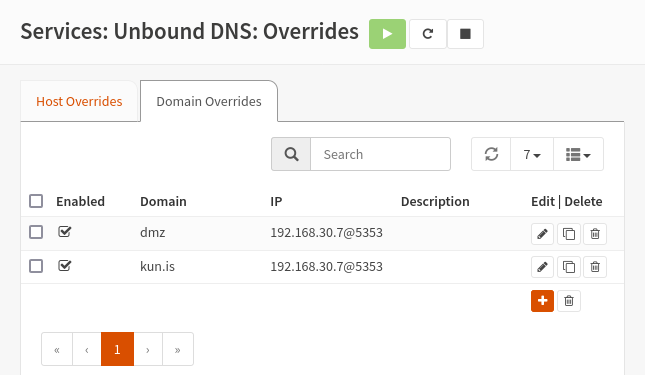Tick the select-all checkbox in header
The image size is (645, 375).
click(x=36, y=201)
